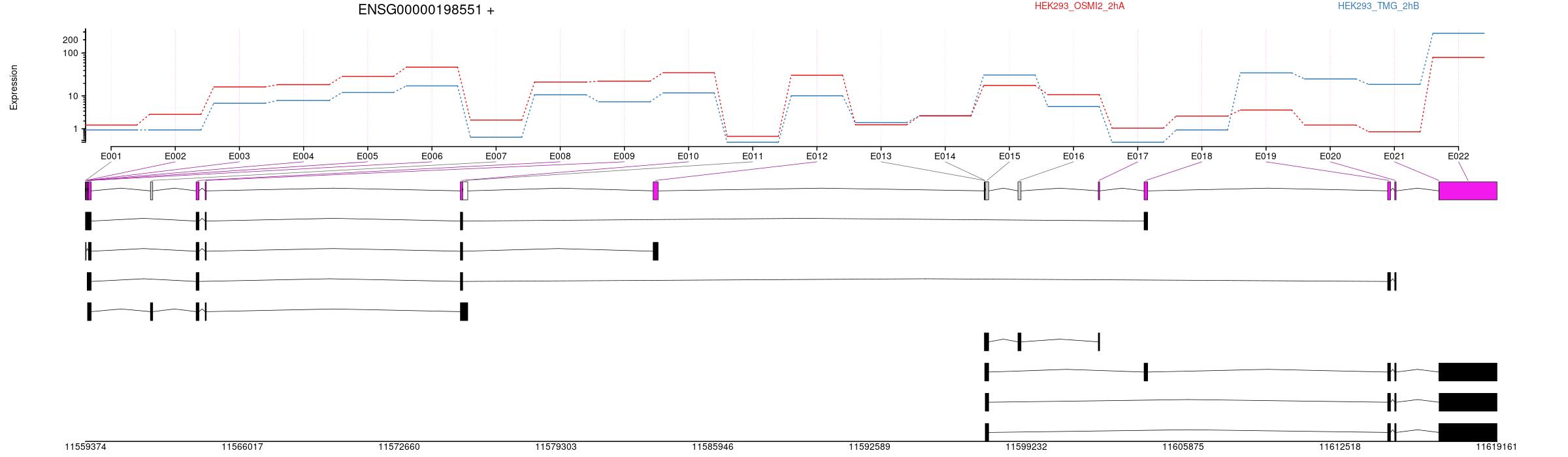The height and width of the screenshot is (457, 1568).
Task: Click the E008 exon bin label
Action: pyautogui.click(x=560, y=156)
